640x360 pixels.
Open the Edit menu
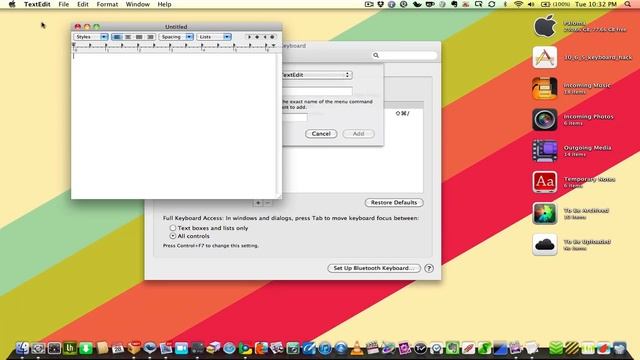click(83, 4)
